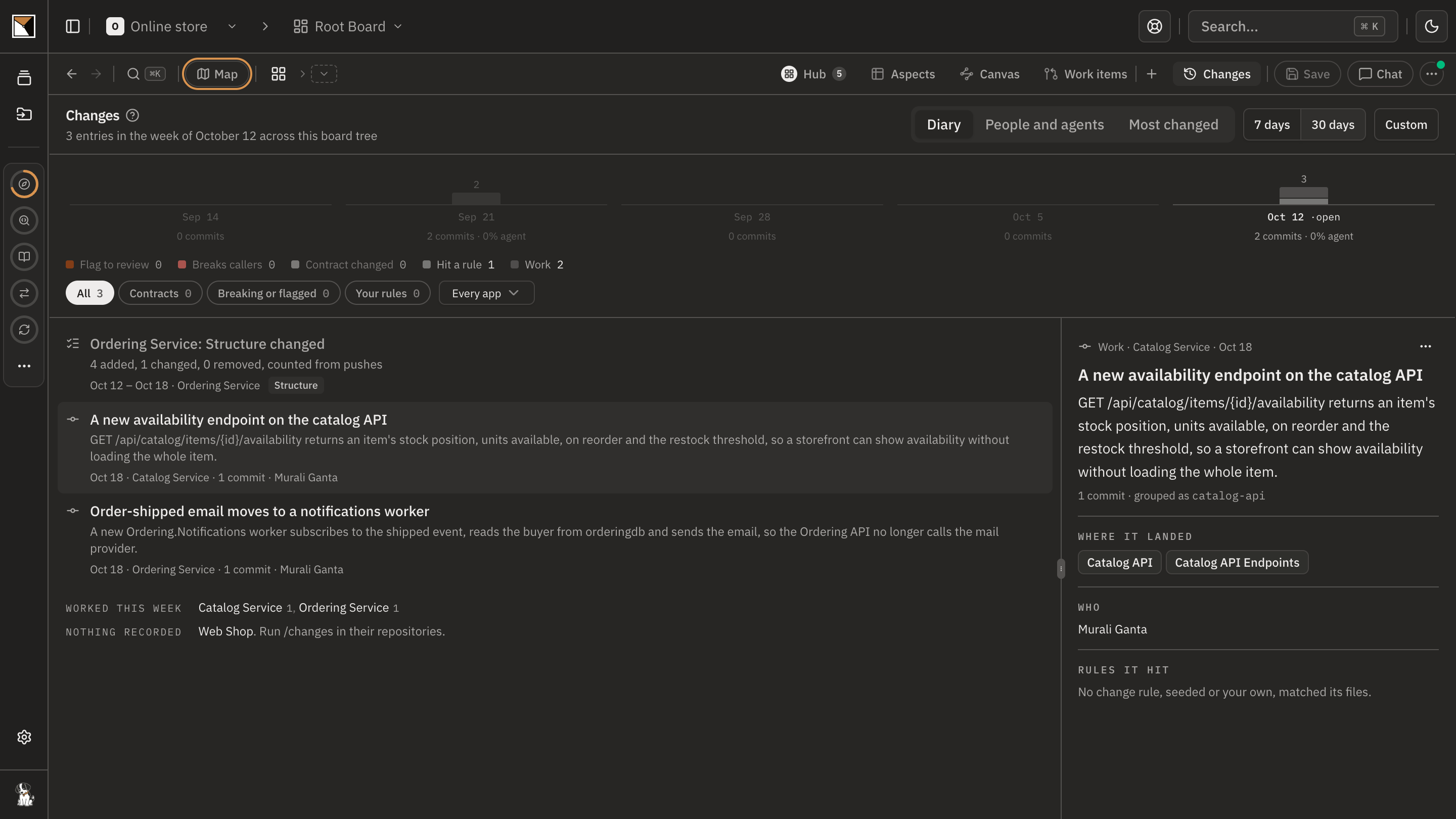The image size is (1456, 819).
Task: Open the Aspects tab
Action: click(902, 74)
